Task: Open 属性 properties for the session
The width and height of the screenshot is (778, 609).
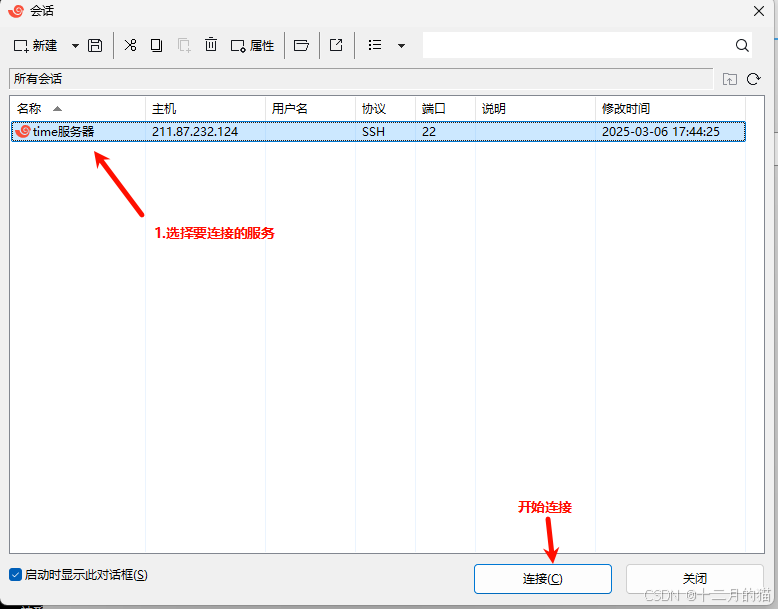Action: coord(252,46)
